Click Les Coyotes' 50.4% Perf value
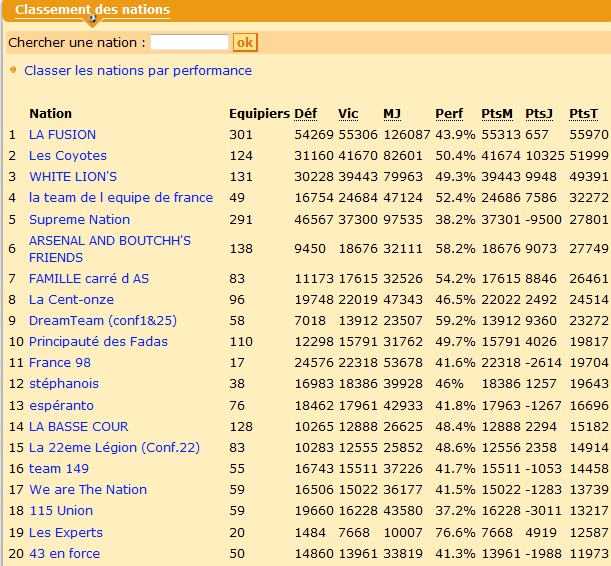The image size is (611, 566). (x=455, y=155)
